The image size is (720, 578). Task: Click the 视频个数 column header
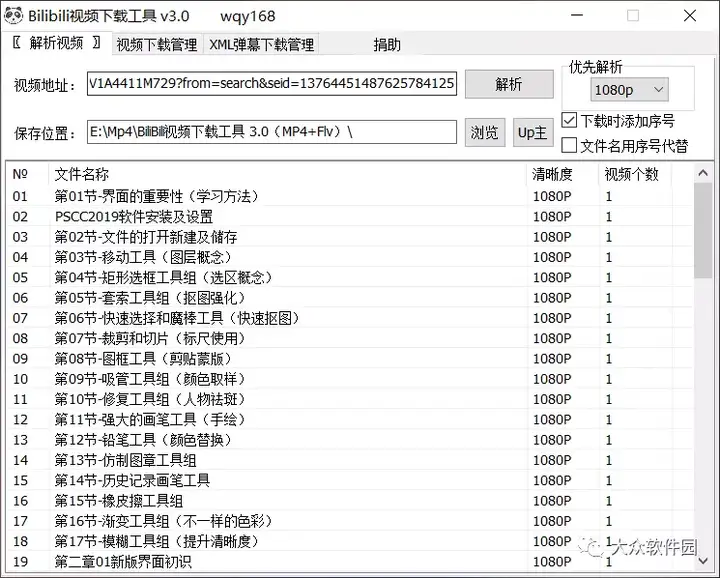pos(636,174)
